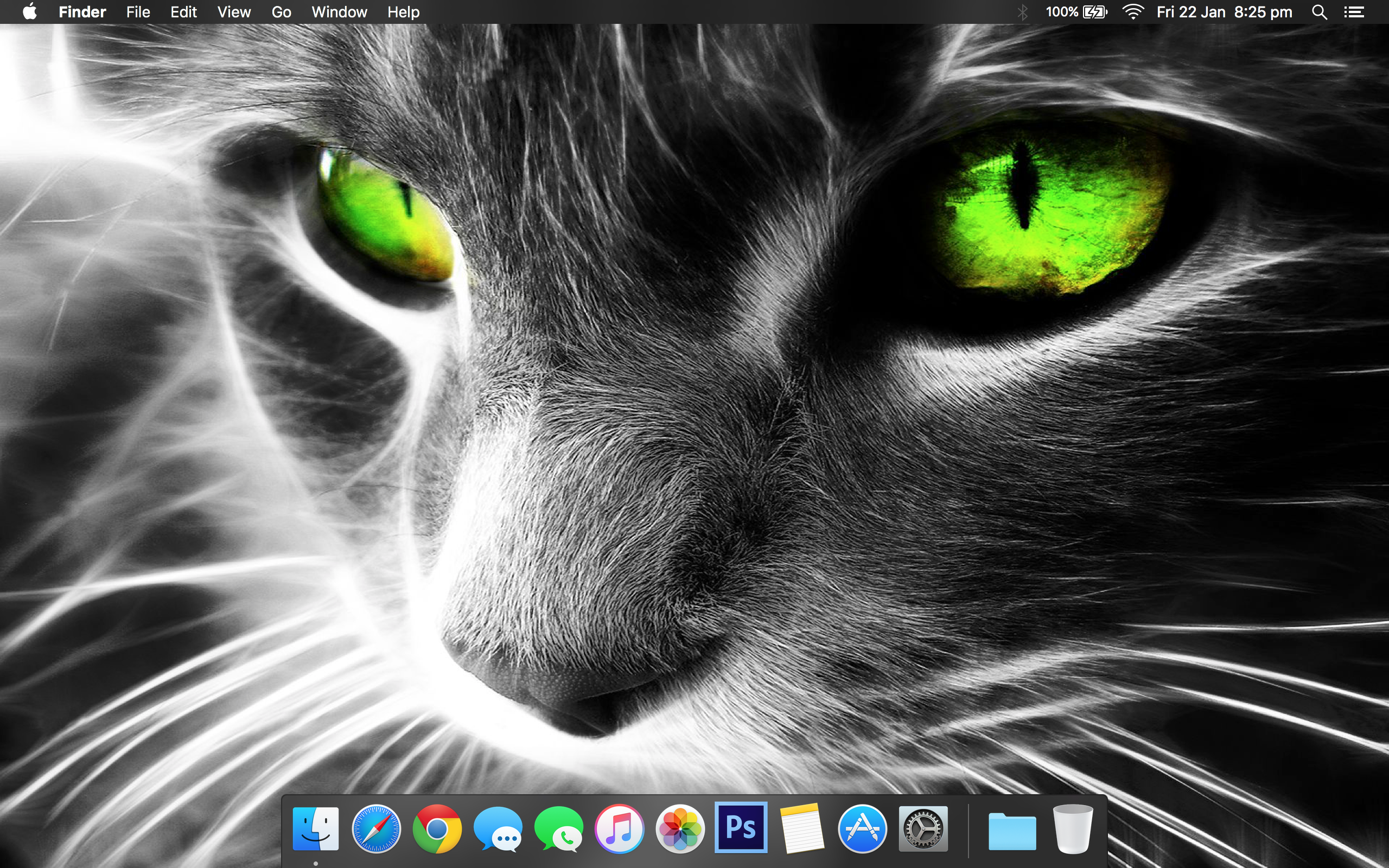Open the Notes app icon
Image resolution: width=1389 pixels, height=868 pixels.
802,828
